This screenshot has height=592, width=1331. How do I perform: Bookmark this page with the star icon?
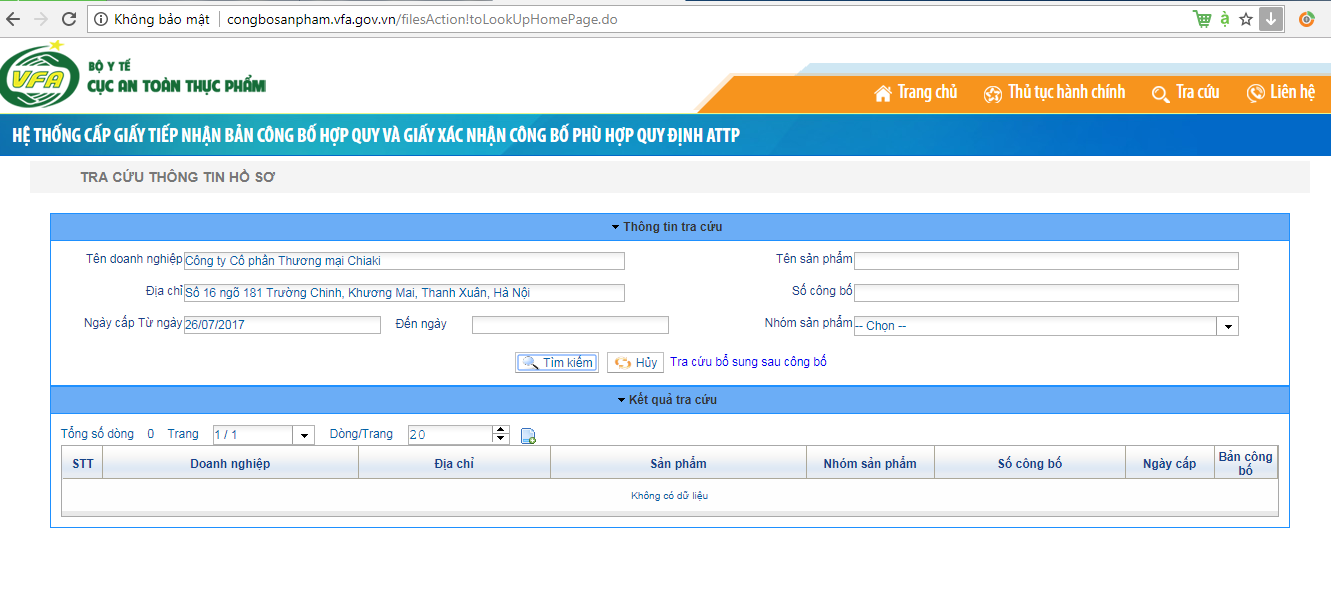click(1246, 19)
